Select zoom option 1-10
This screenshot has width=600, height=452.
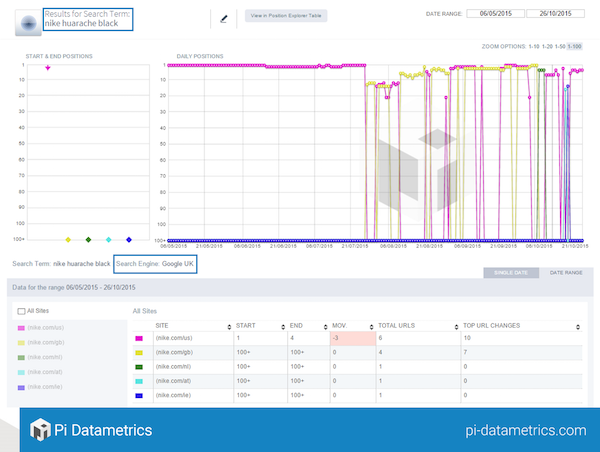click(534, 46)
